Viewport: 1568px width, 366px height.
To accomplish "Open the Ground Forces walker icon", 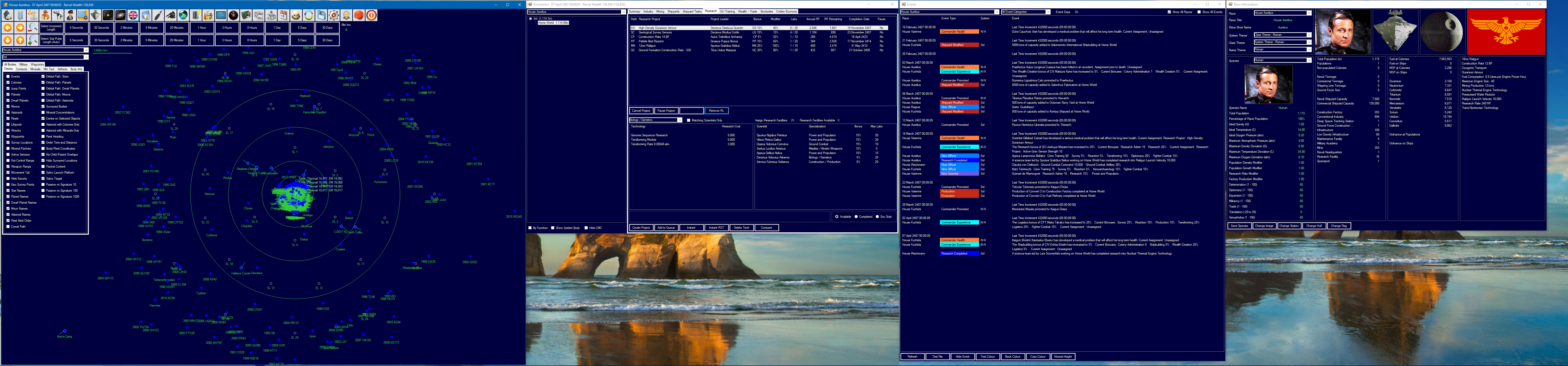I will coord(58,15).
